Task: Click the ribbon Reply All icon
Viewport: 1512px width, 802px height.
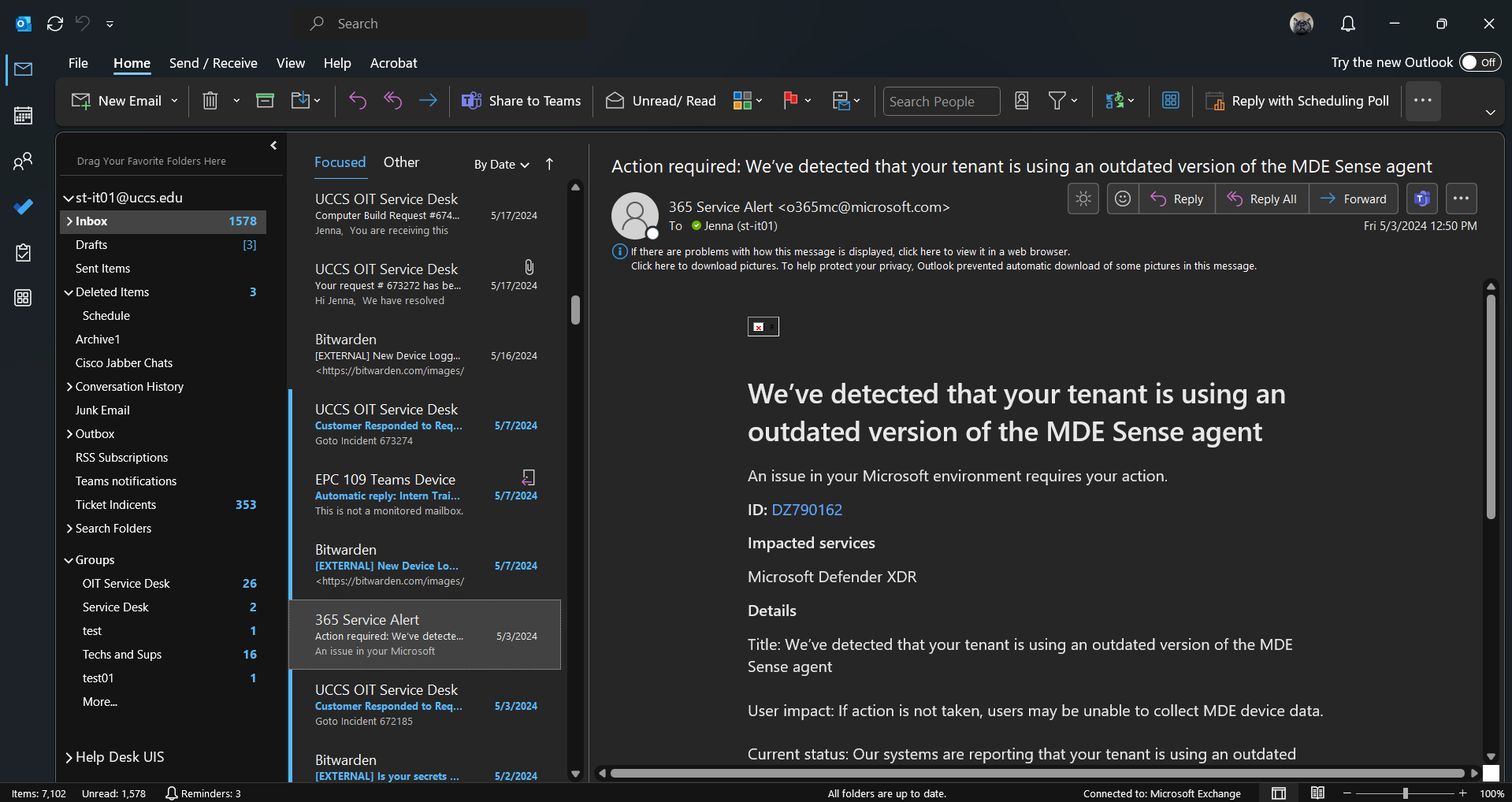Action: pyautogui.click(x=393, y=101)
